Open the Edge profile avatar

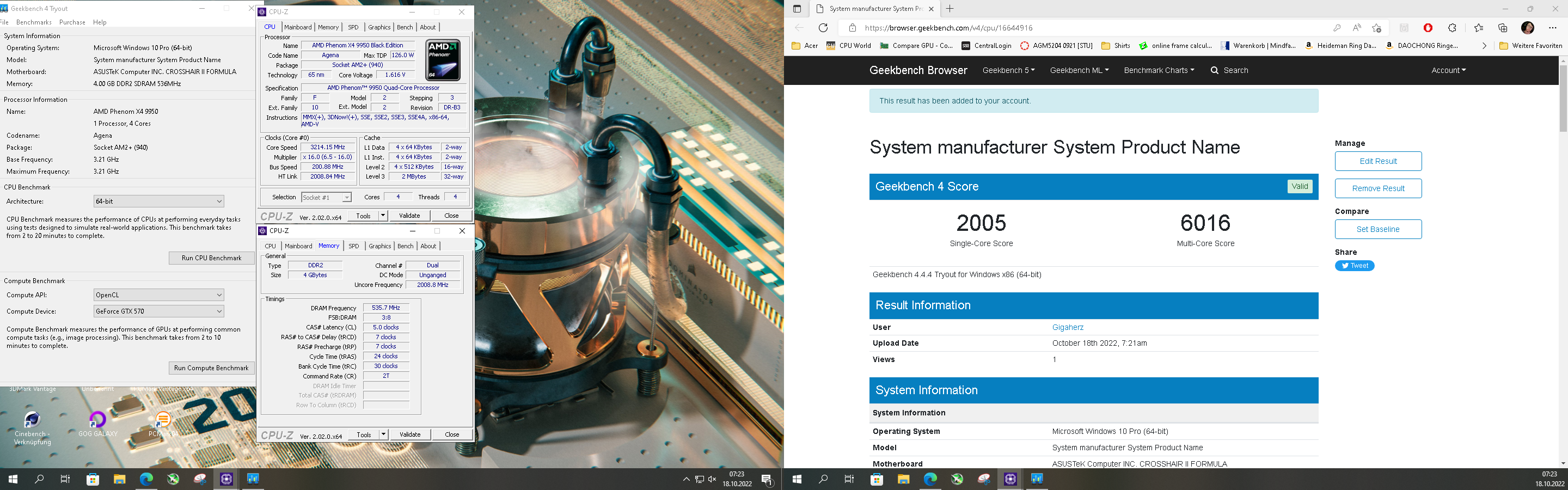[1527, 27]
